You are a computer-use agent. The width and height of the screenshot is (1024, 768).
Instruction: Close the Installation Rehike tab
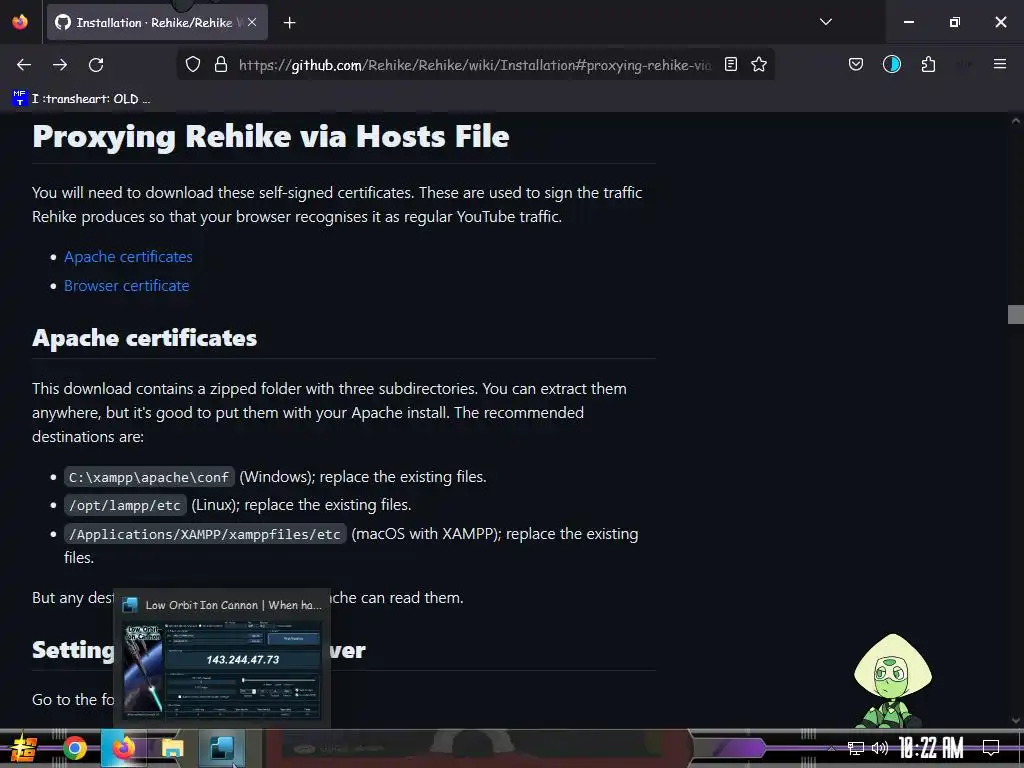(x=252, y=22)
